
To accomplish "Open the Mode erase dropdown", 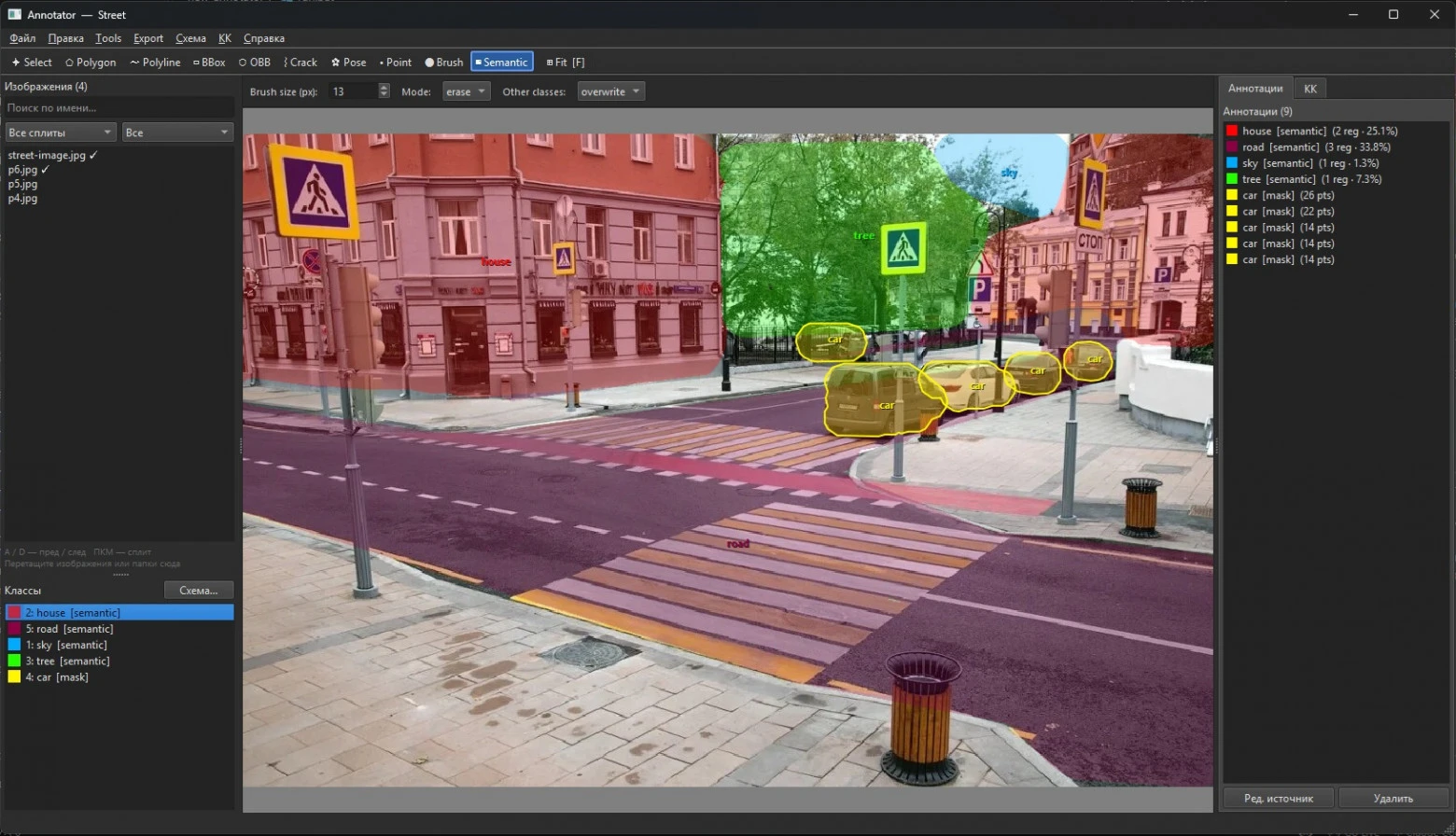I will (467, 91).
